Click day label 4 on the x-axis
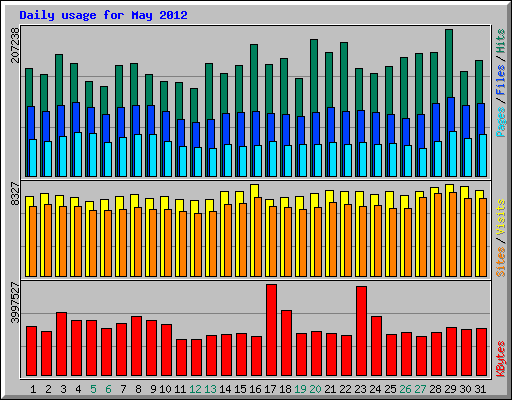Screen dimensions: 512x400 [x=78, y=389]
